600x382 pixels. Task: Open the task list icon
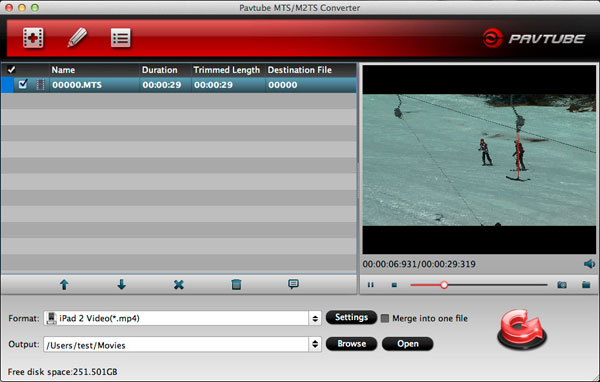tap(121, 38)
